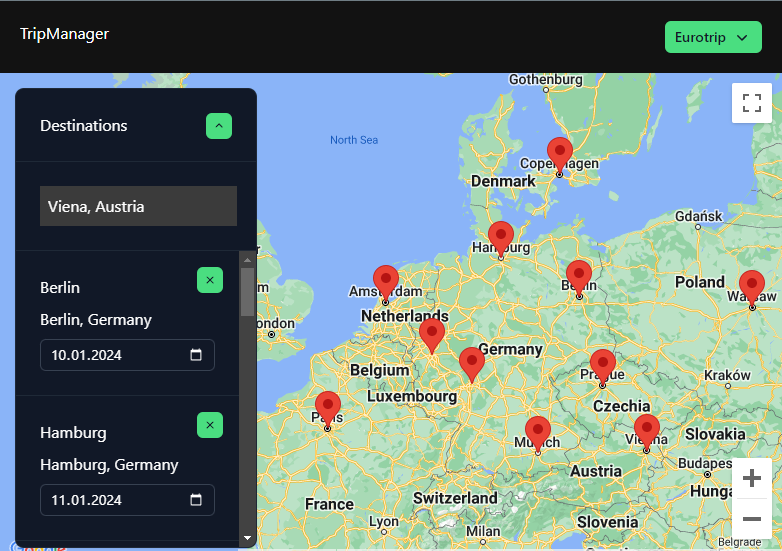Click the Czechia country label on map
The width and height of the screenshot is (782, 551).
[621, 406]
